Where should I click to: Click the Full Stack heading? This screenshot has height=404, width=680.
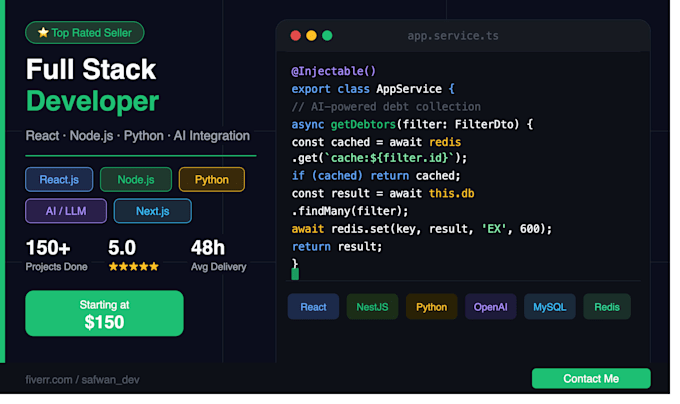[x=91, y=69]
